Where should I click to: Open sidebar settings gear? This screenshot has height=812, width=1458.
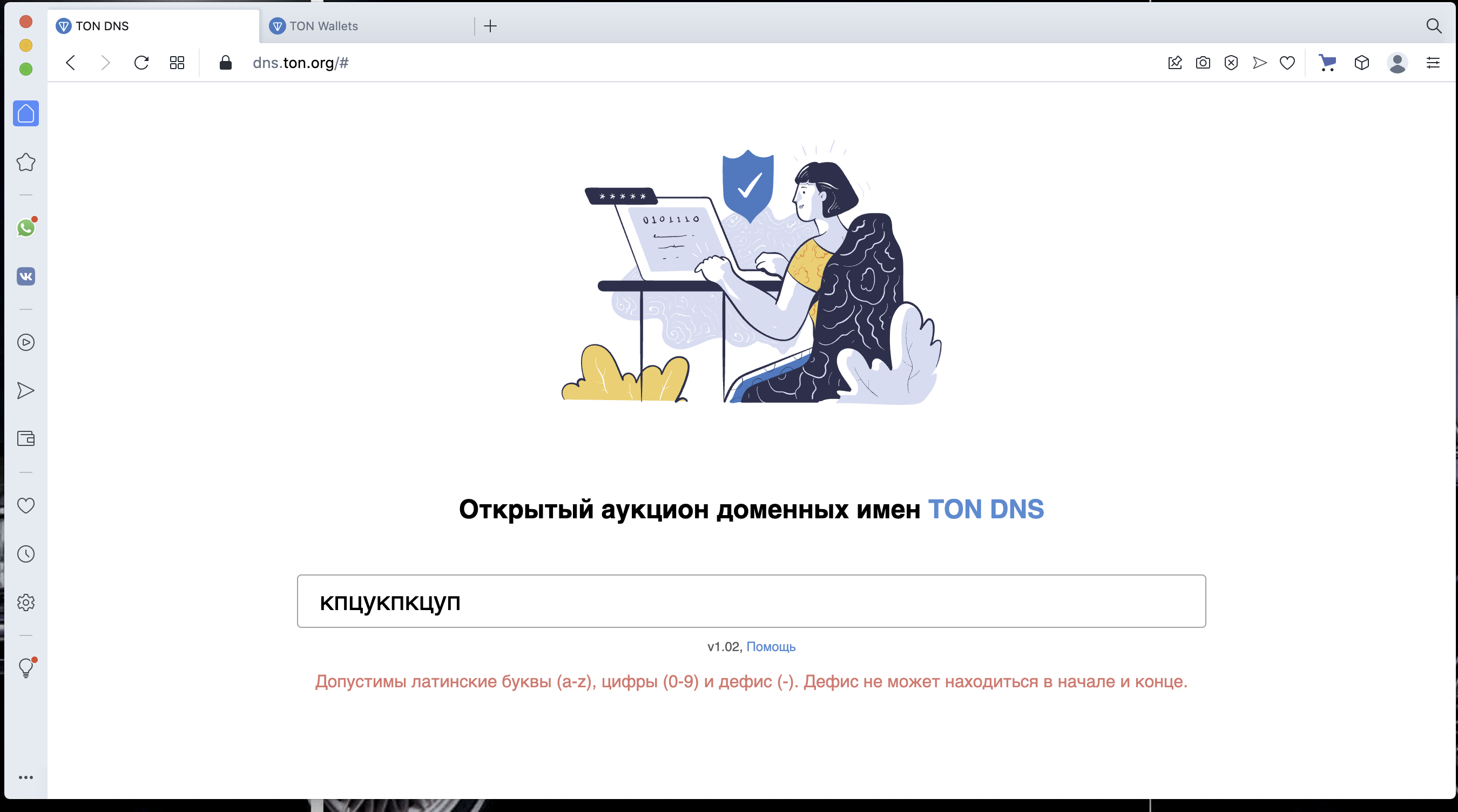[x=25, y=602]
